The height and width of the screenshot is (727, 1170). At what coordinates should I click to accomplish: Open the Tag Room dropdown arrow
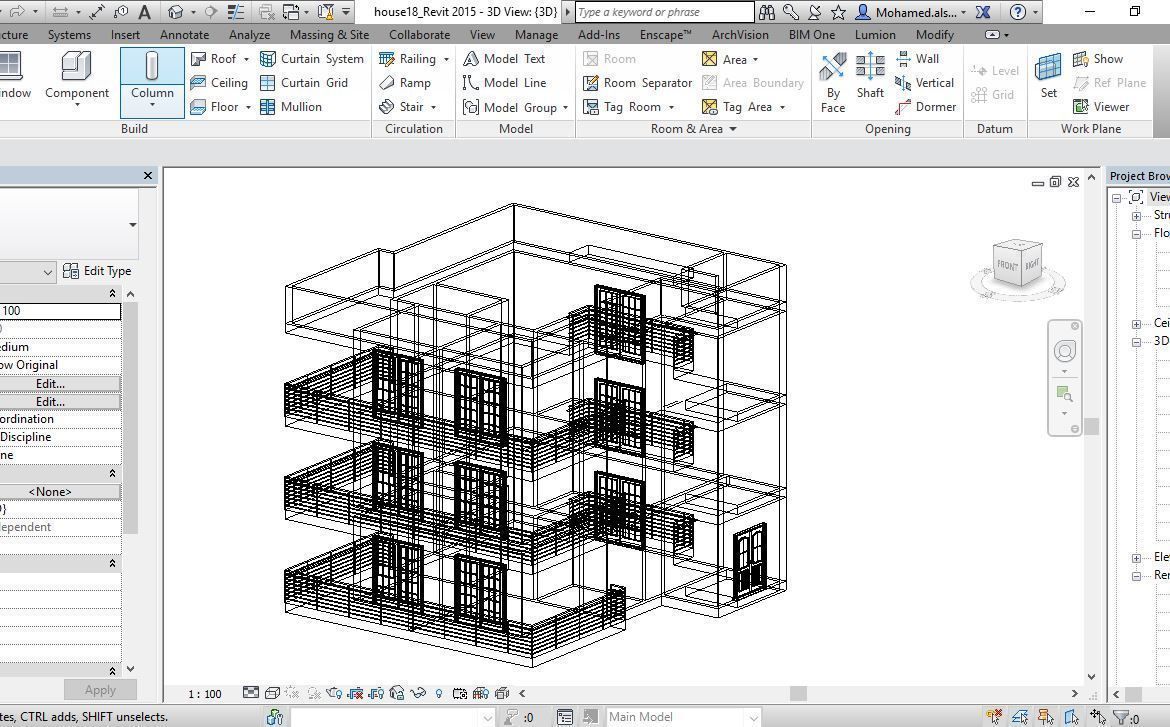tap(672, 107)
